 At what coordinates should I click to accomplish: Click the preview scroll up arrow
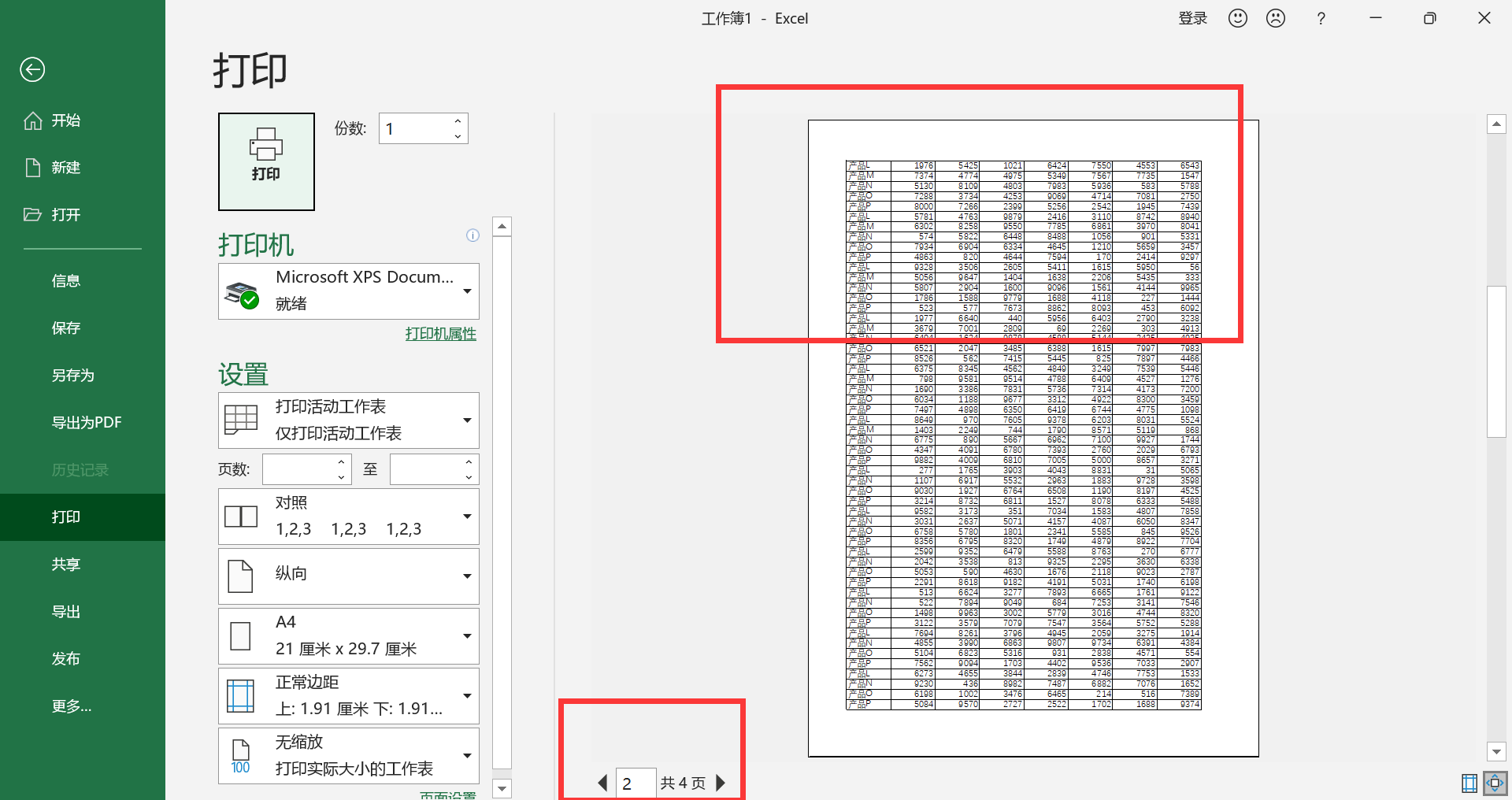[x=1496, y=124]
